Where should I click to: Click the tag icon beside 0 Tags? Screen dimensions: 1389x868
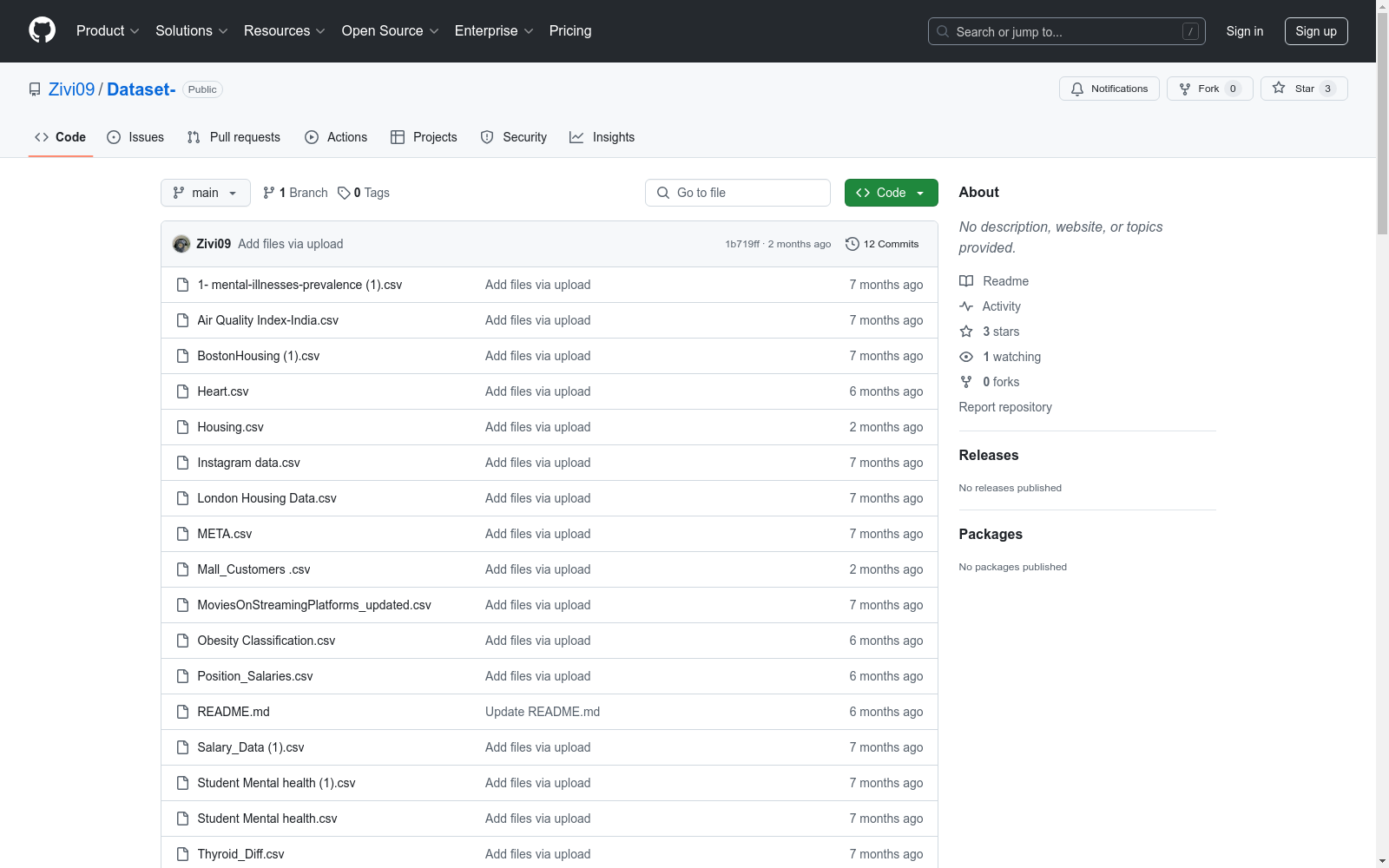pyautogui.click(x=344, y=193)
